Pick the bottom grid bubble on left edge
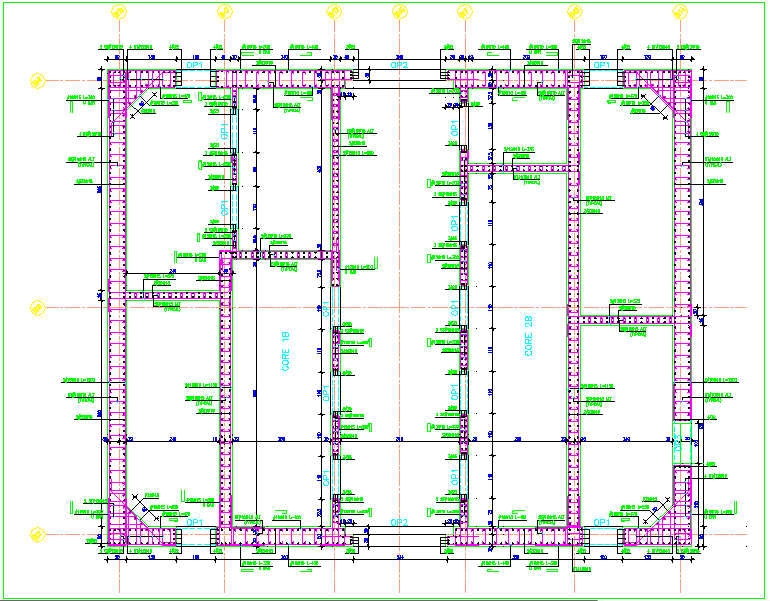770x601 pixels. click(37, 533)
